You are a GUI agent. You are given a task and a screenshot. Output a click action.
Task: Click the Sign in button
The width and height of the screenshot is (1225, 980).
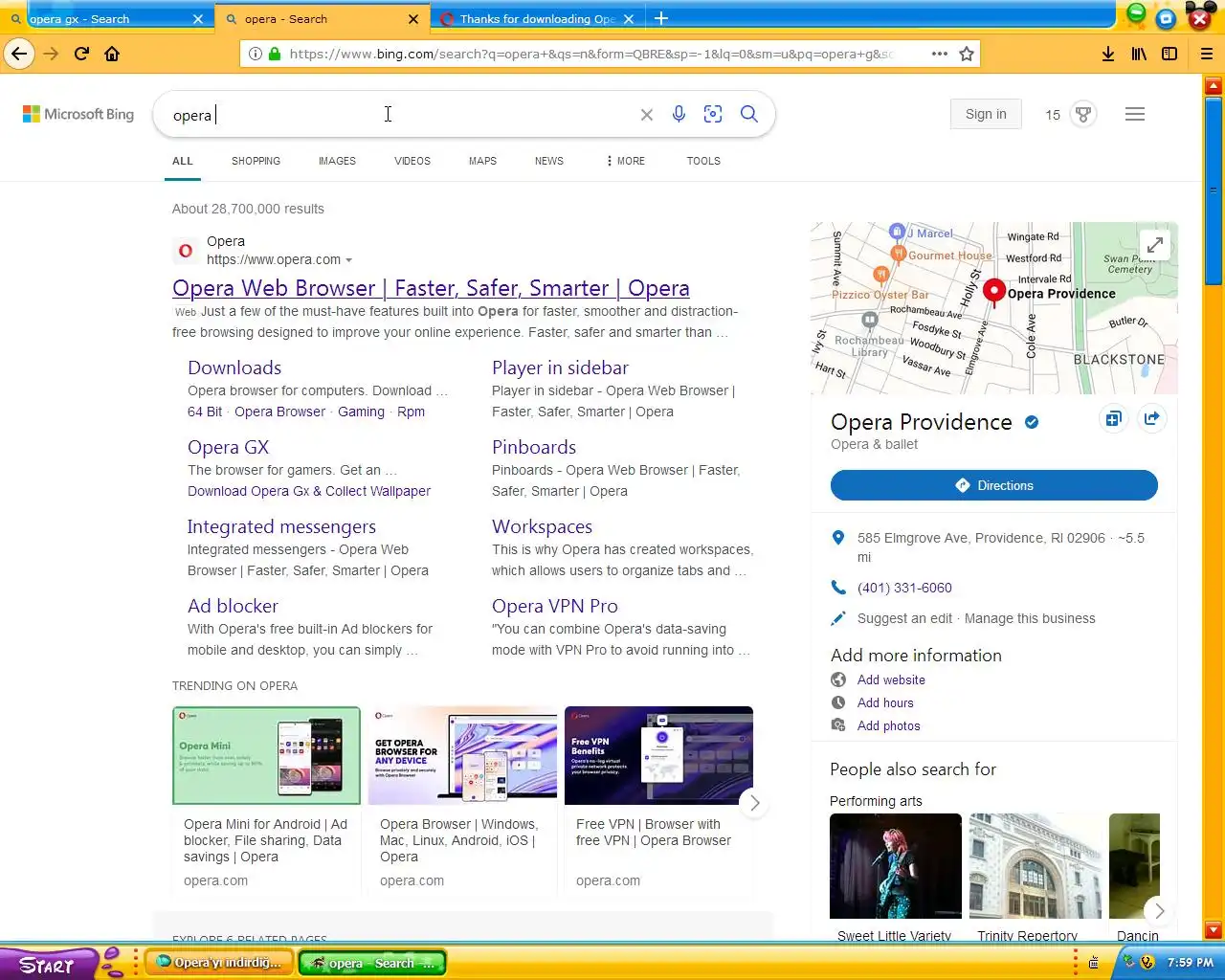click(x=986, y=114)
